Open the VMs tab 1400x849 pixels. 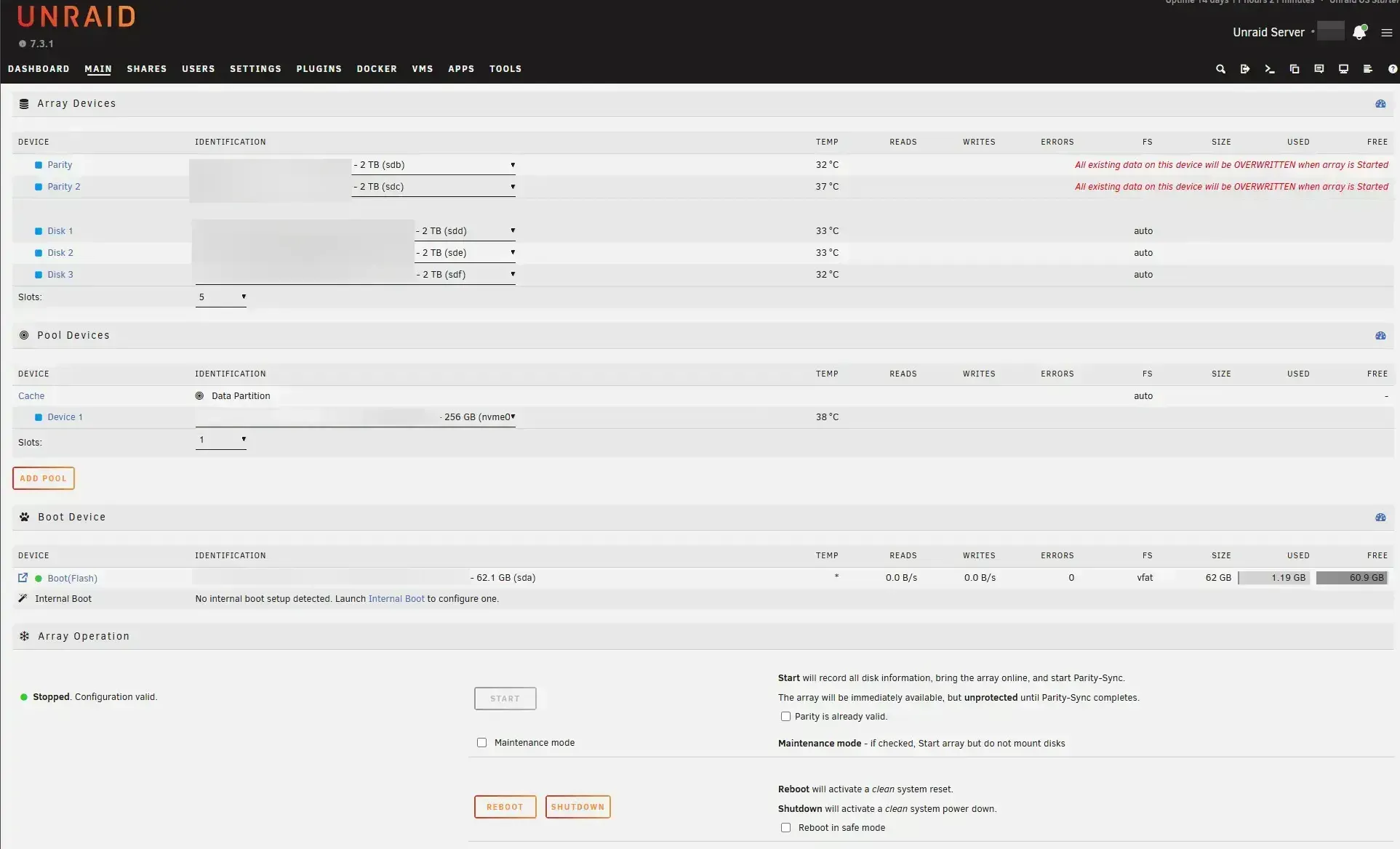pos(423,69)
